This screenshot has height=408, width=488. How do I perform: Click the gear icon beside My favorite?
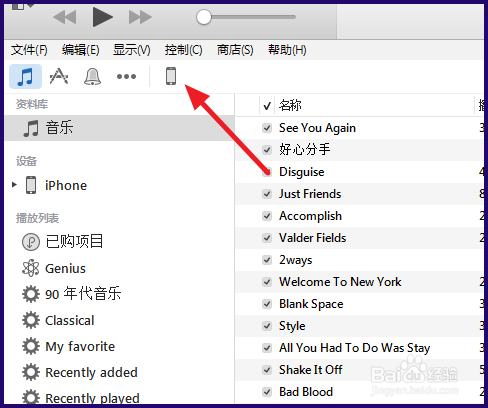coord(31,346)
